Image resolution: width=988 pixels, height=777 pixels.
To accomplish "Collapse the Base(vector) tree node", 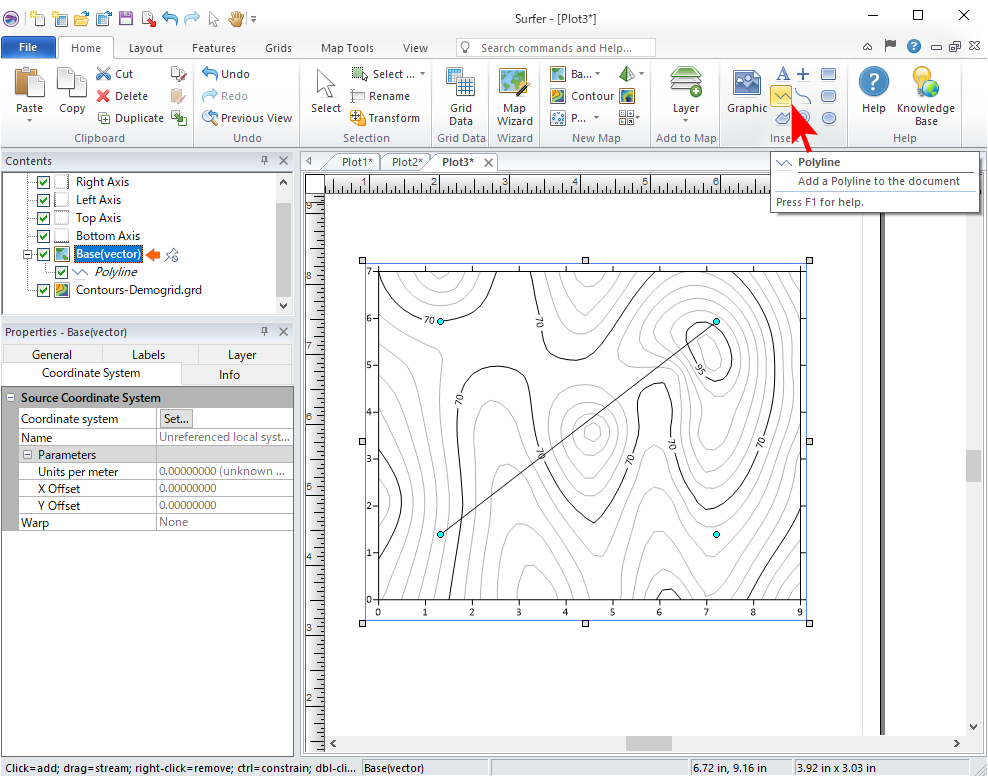I will [x=28, y=255].
